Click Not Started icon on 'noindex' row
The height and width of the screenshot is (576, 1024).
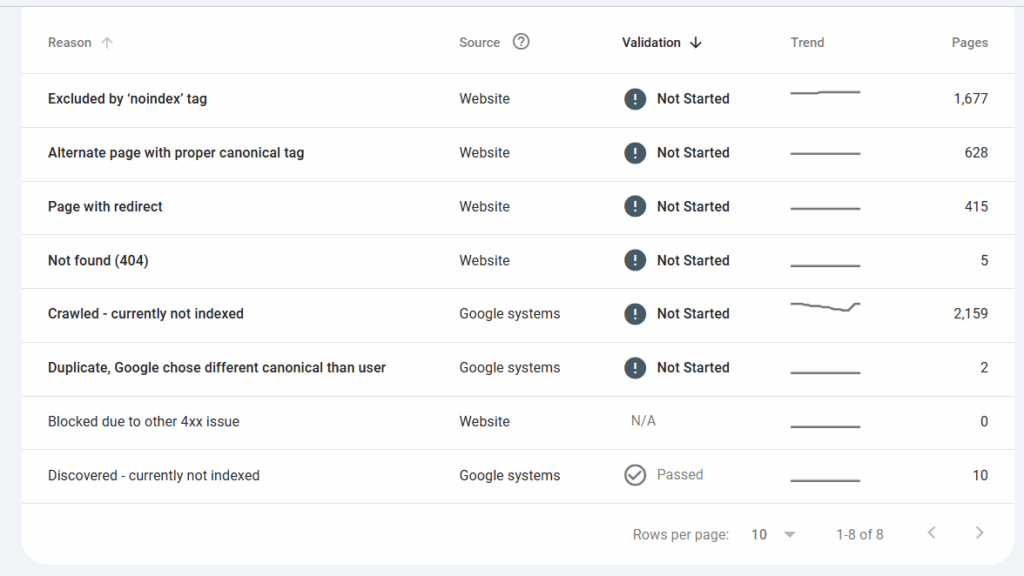(x=635, y=99)
